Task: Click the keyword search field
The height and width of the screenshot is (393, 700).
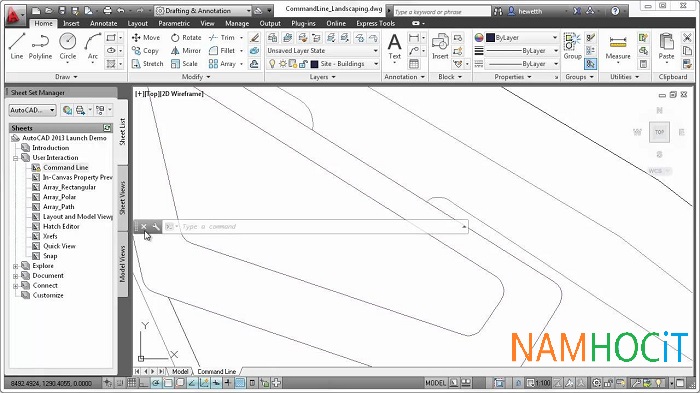Action: 442,12
